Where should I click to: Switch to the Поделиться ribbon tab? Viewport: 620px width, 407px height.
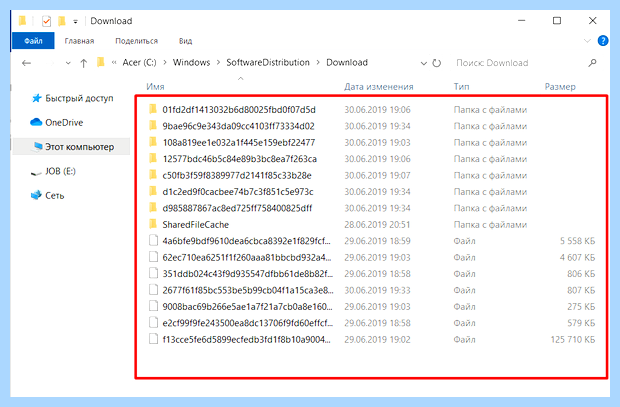[x=136, y=41]
